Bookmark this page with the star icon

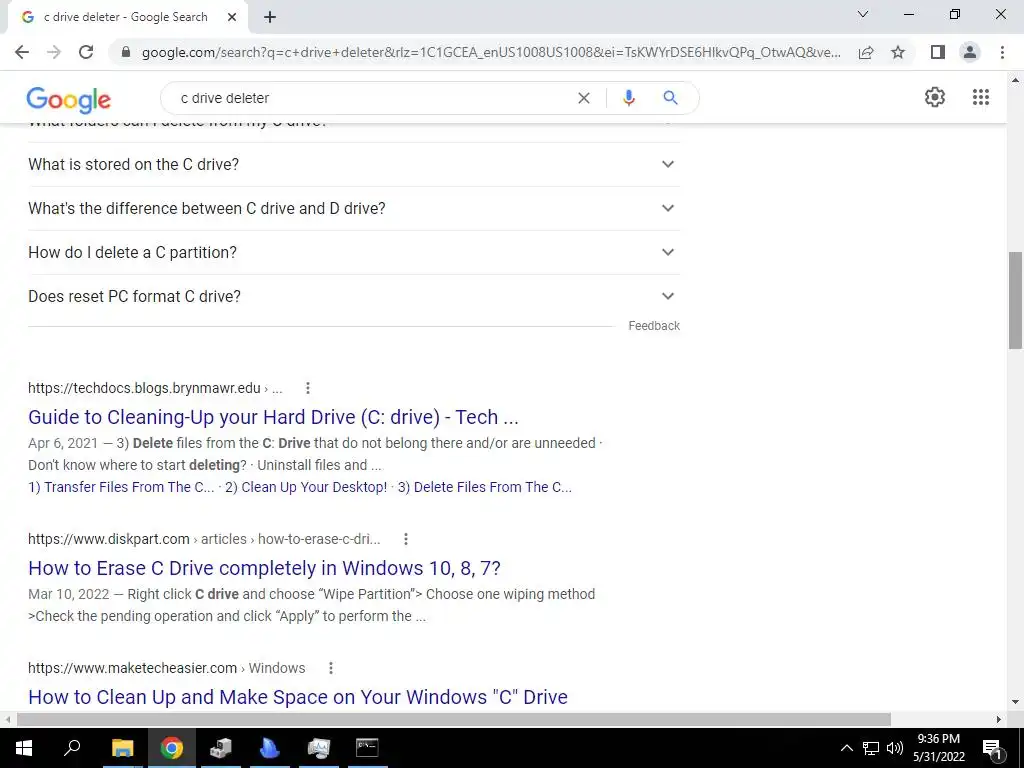[898, 52]
